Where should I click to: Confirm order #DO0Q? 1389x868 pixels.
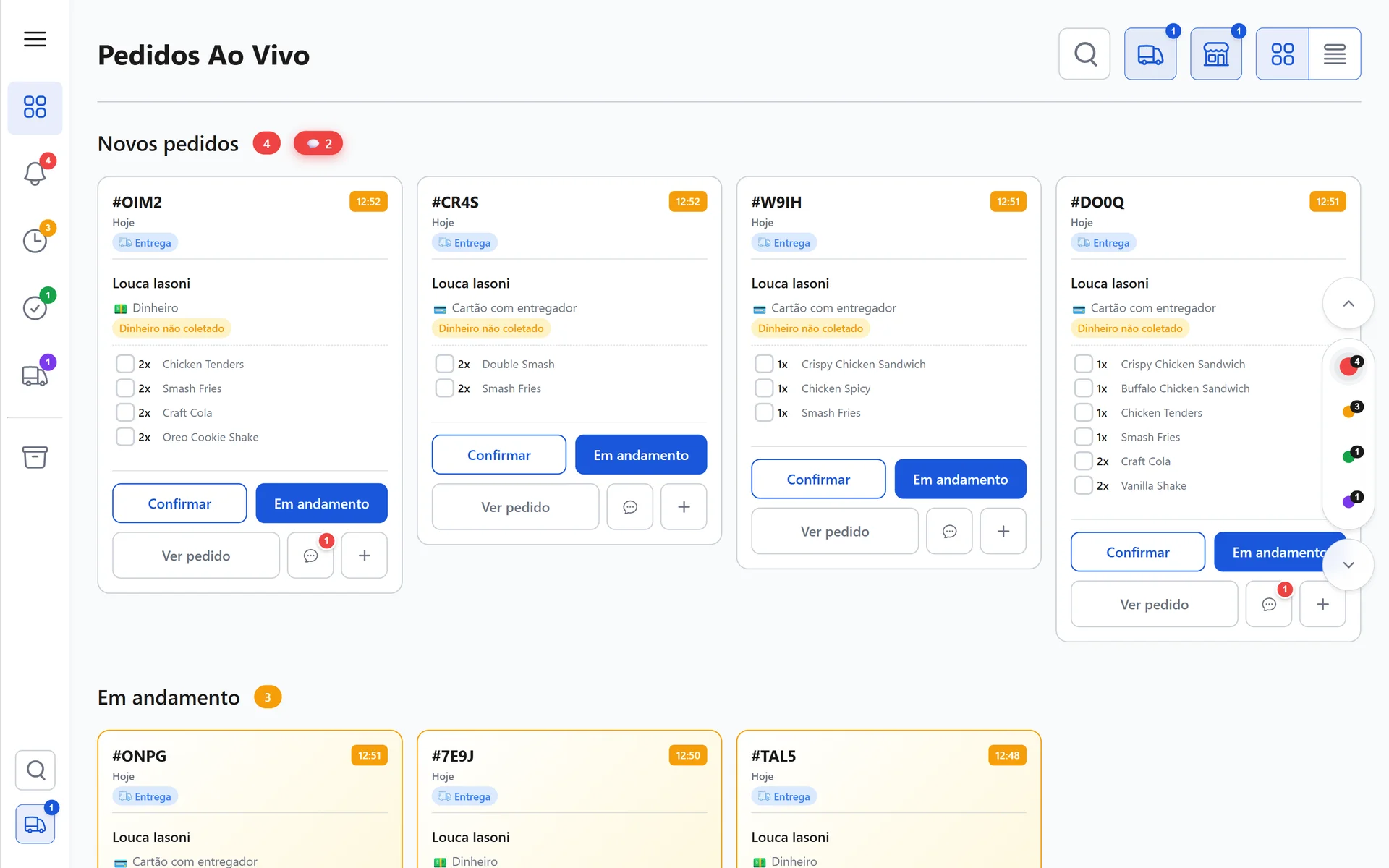[x=1138, y=553]
